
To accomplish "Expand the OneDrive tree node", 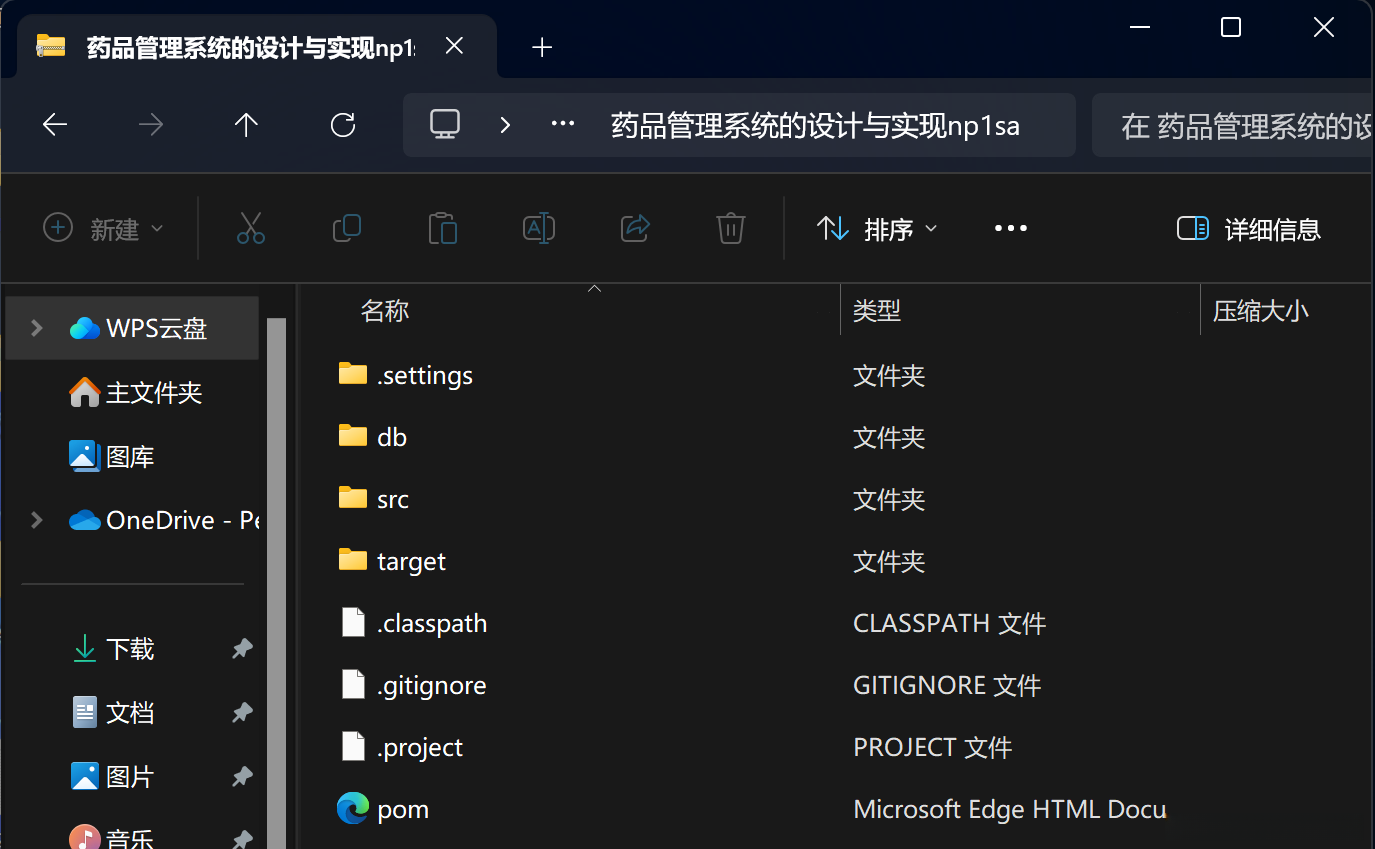I will pyautogui.click(x=37, y=520).
